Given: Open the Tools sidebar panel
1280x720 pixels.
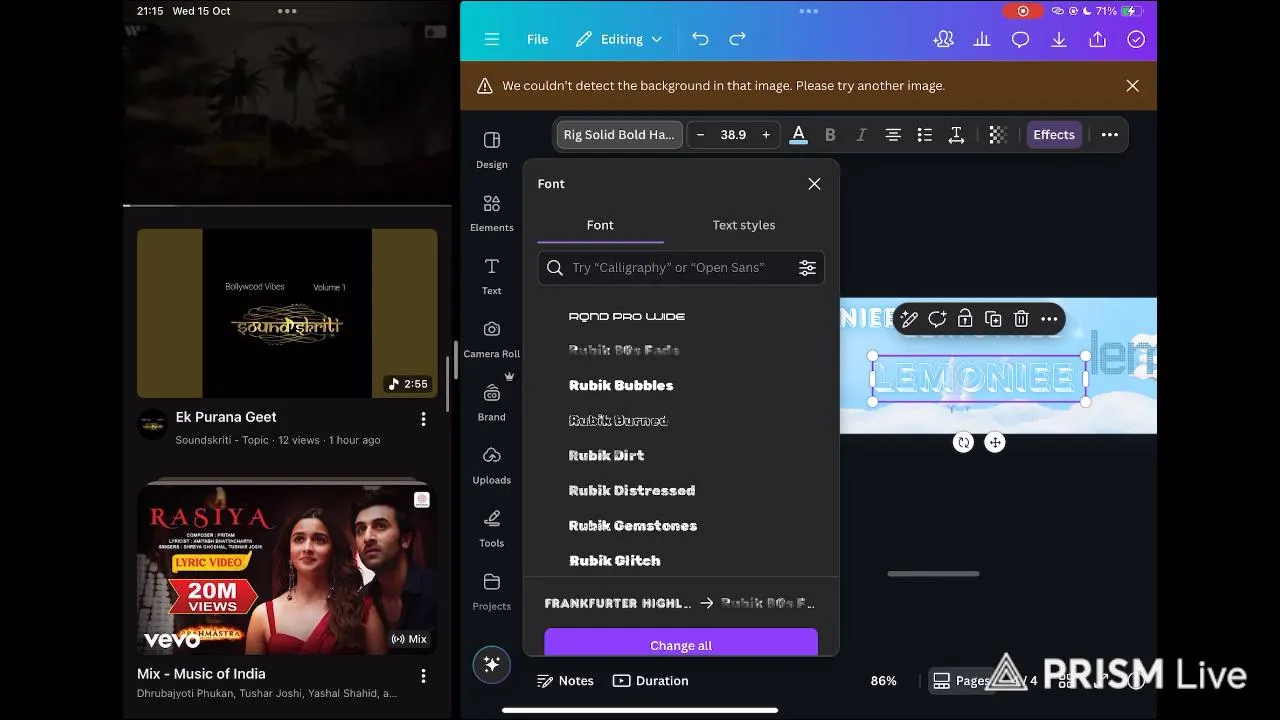Looking at the screenshot, I should coord(491,528).
